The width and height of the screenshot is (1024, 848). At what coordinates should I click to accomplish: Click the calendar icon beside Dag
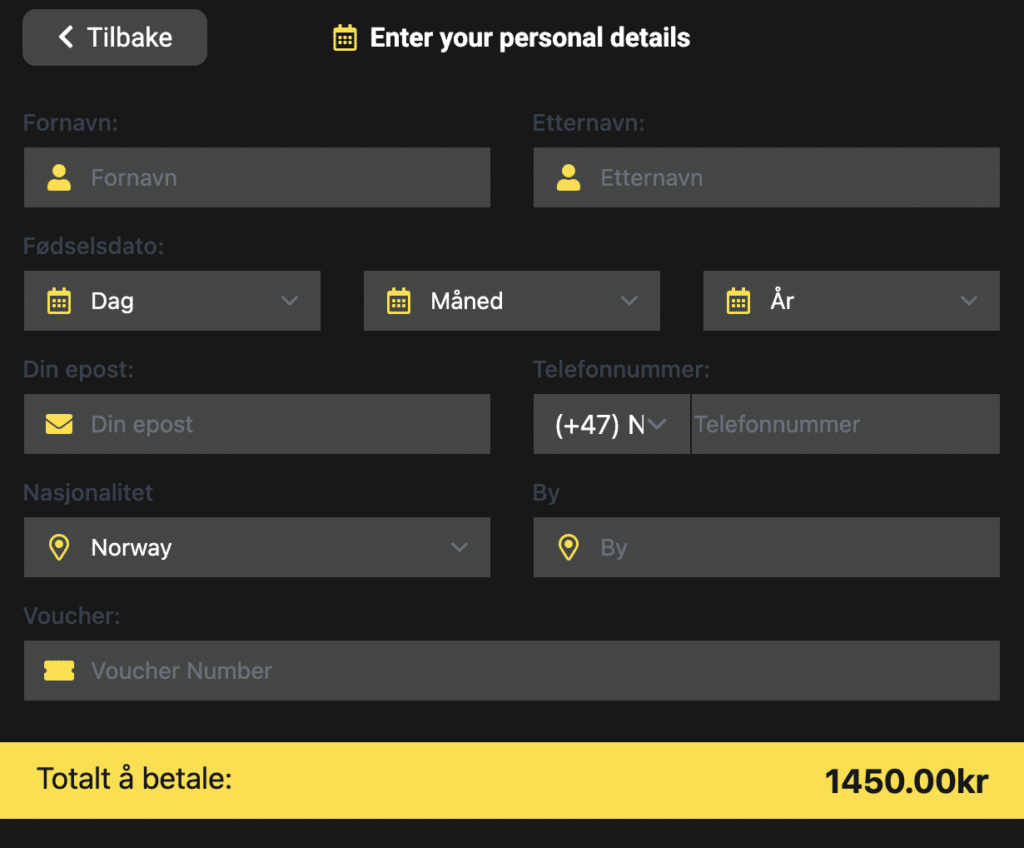click(59, 301)
